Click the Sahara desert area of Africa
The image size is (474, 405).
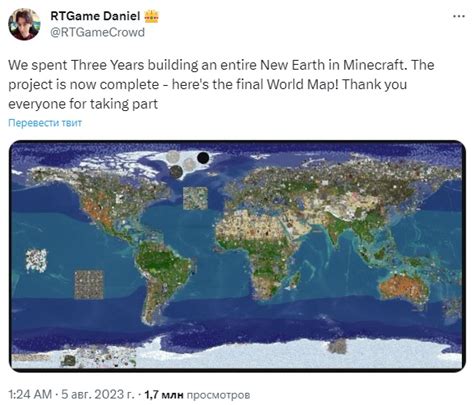tap(253, 228)
